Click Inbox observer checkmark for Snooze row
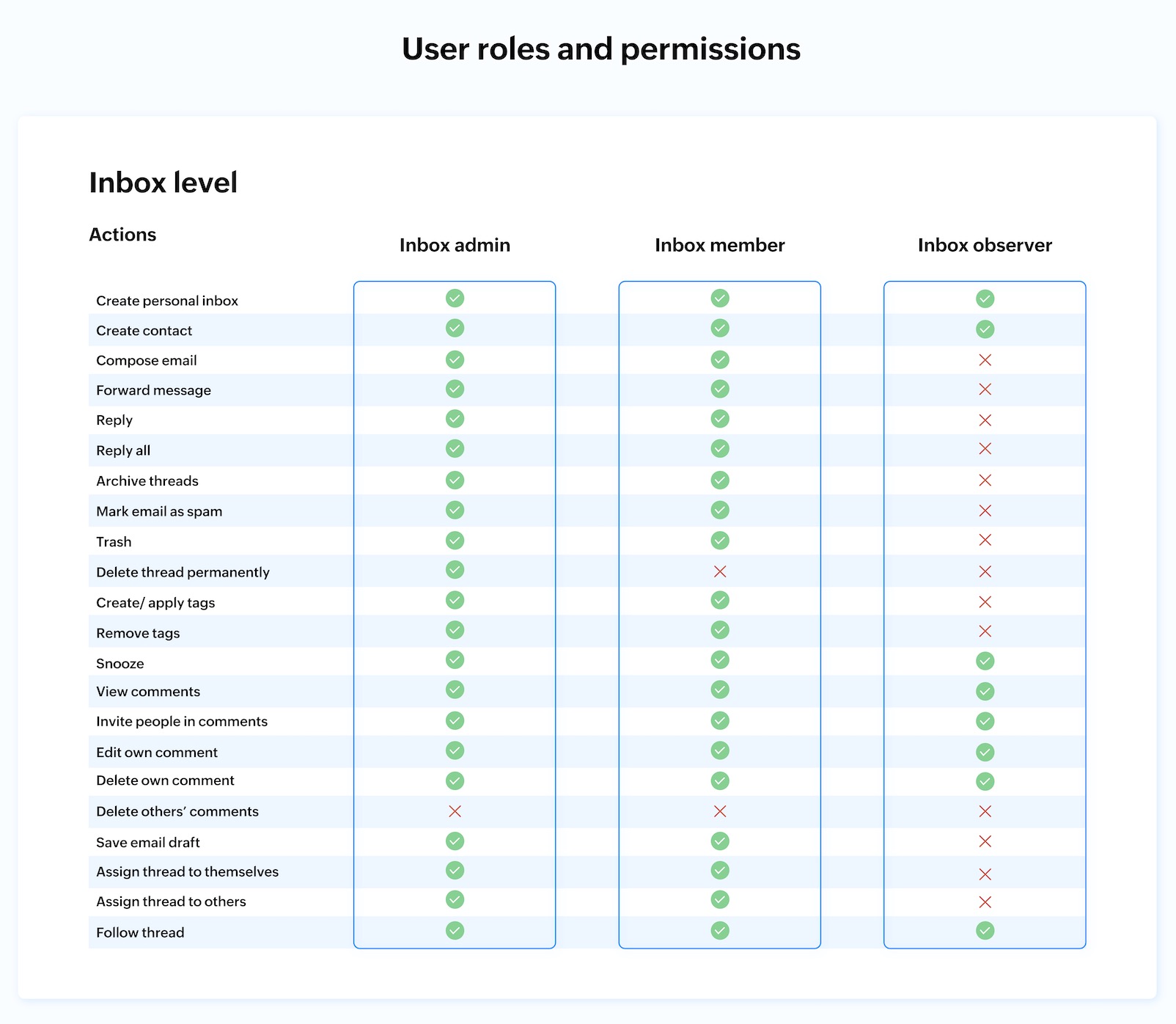 point(985,661)
